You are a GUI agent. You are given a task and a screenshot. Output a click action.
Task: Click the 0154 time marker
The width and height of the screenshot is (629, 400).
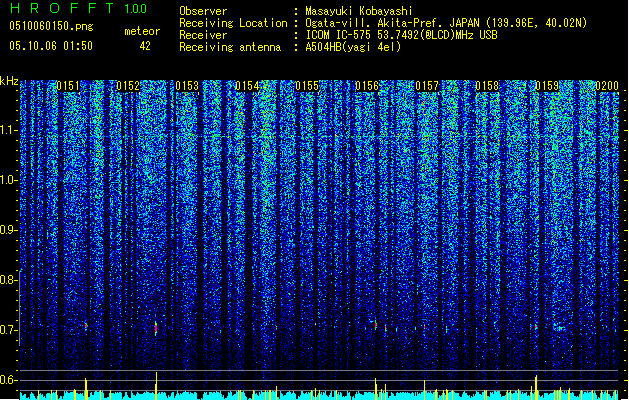pyautogui.click(x=247, y=86)
